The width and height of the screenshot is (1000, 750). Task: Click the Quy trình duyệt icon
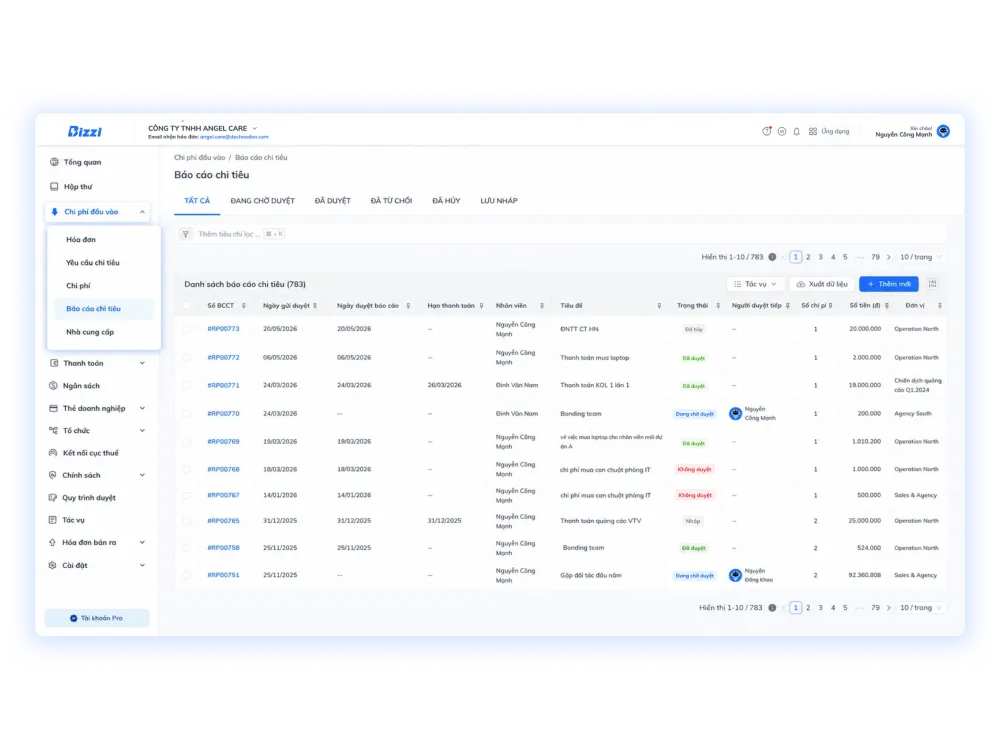click(53, 497)
